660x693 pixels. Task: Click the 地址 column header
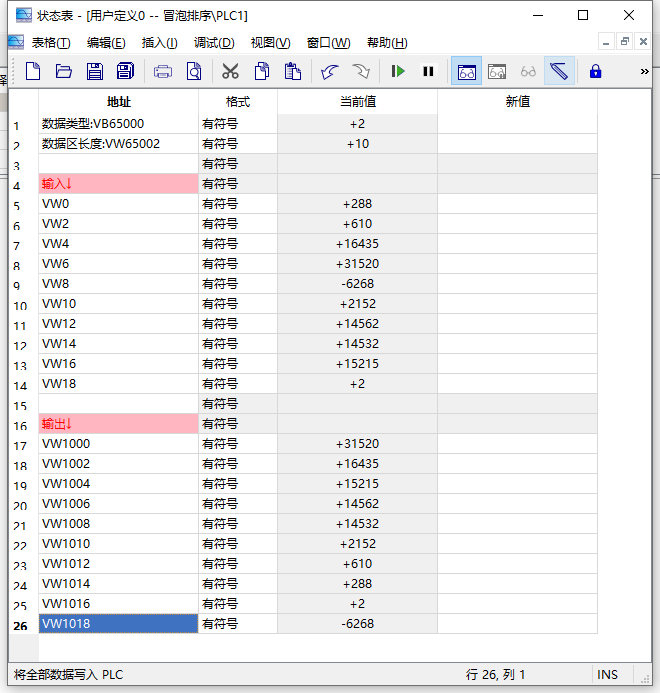[x=118, y=102]
